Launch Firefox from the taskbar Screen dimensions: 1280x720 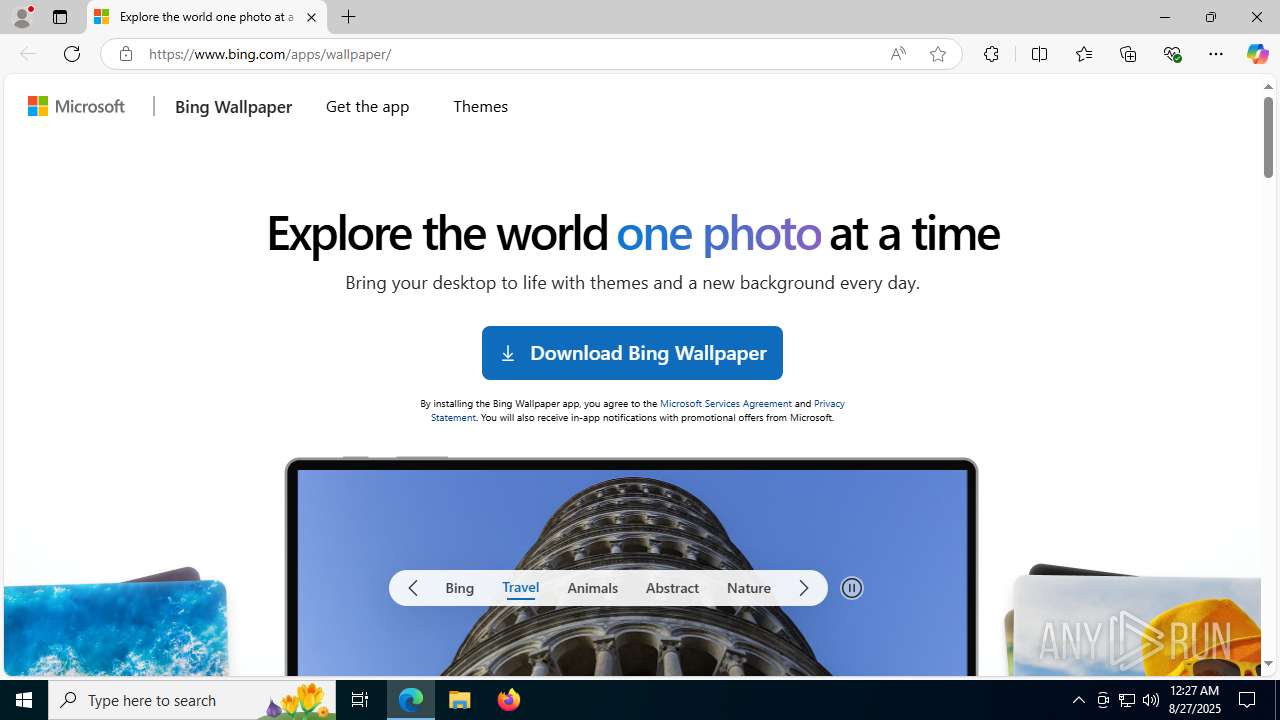point(509,700)
